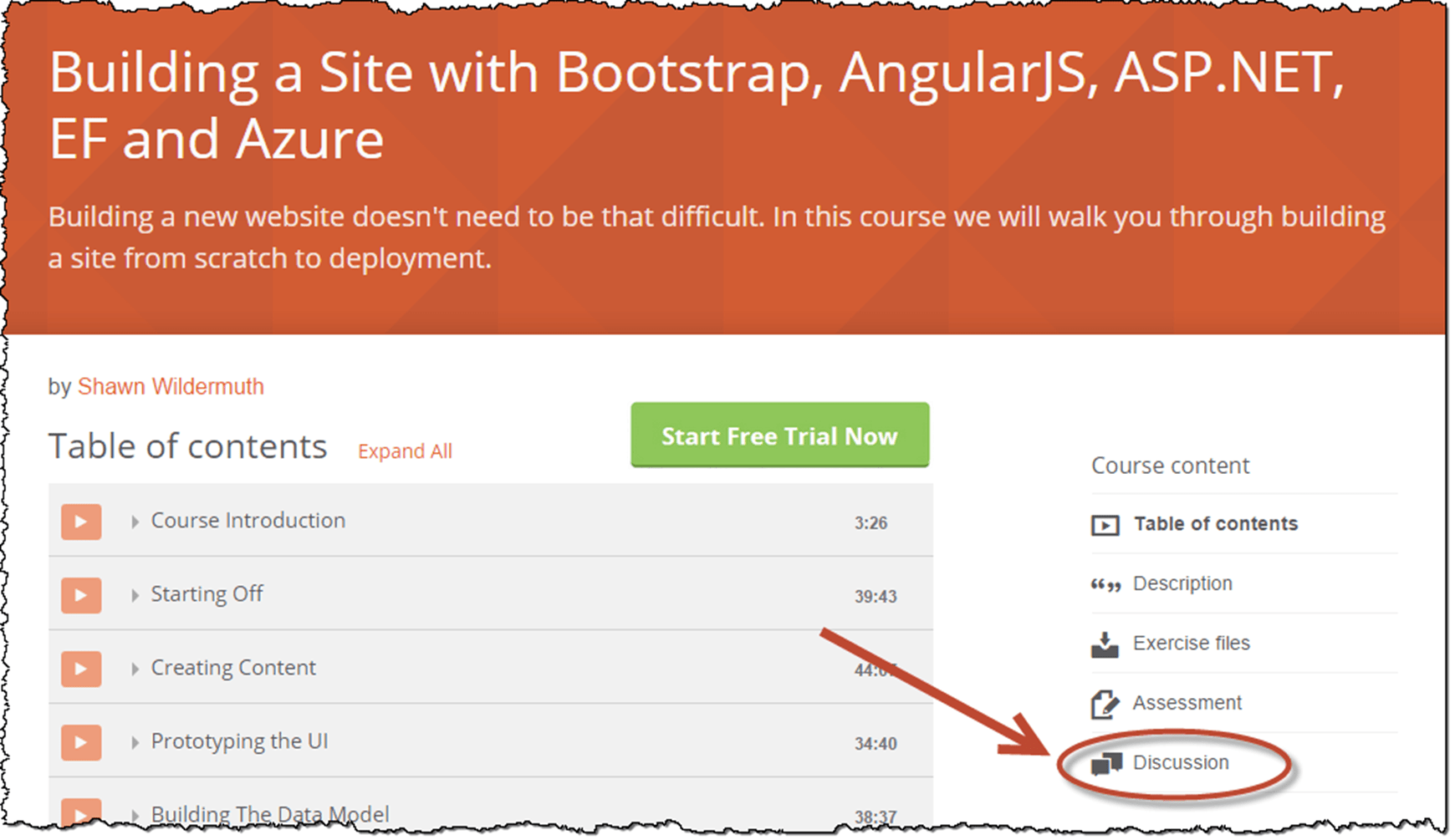1455x840 pixels.
Task: Click the Start Free Trial Now button
Action: tap(779, 435)
